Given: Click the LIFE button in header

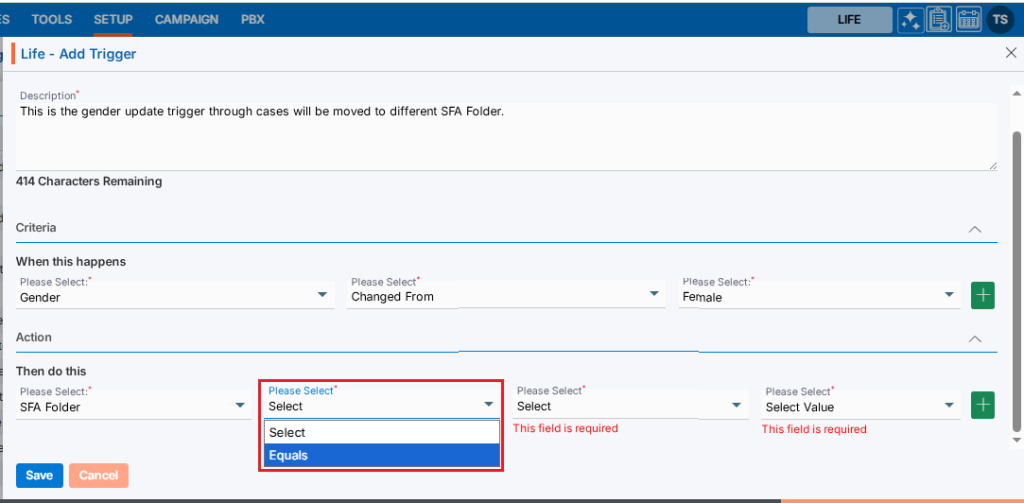Looking at the screenshot, I should click(x=849, y=19).
